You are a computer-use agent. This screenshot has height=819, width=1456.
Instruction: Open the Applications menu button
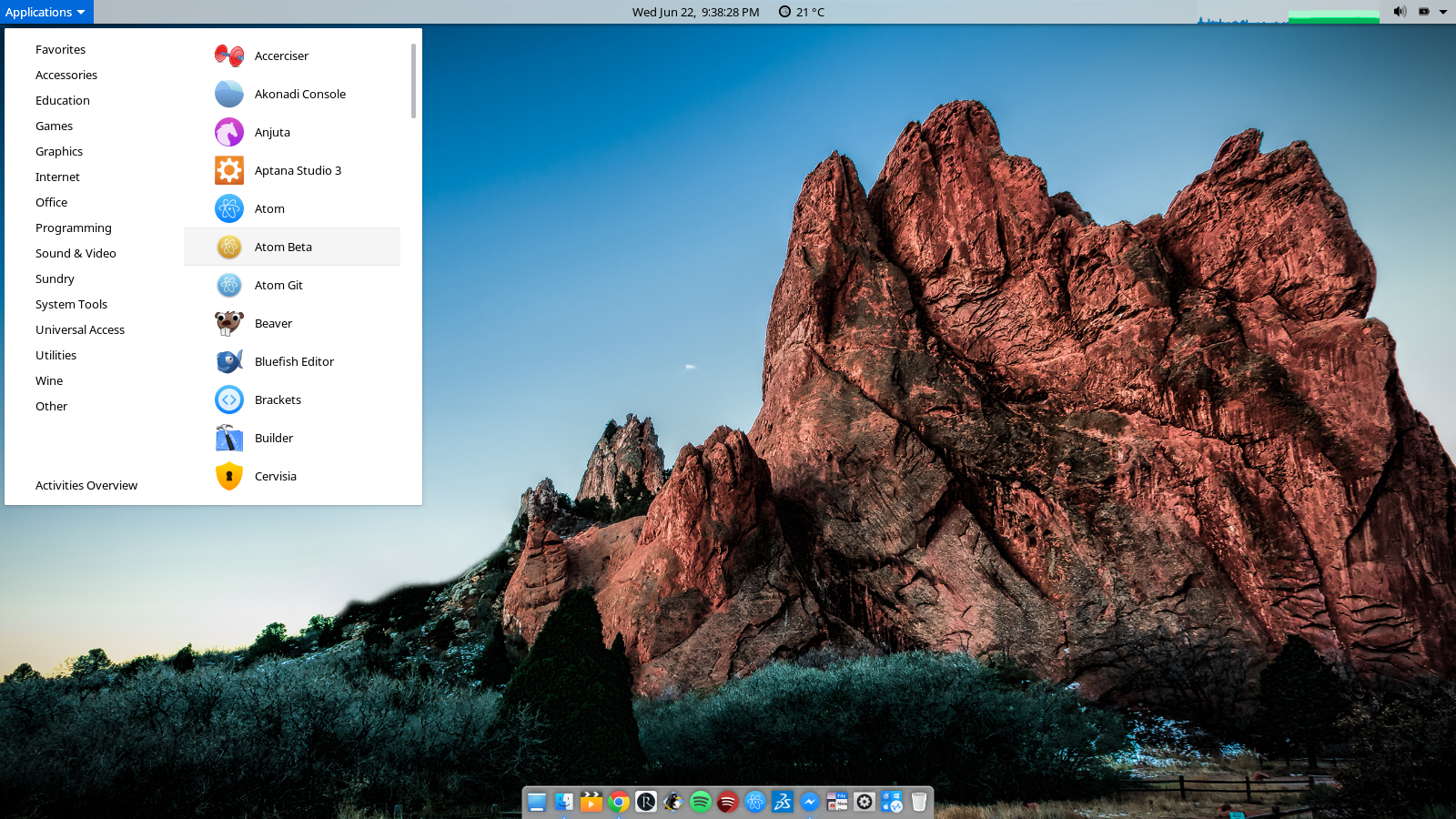coord(46,12)
